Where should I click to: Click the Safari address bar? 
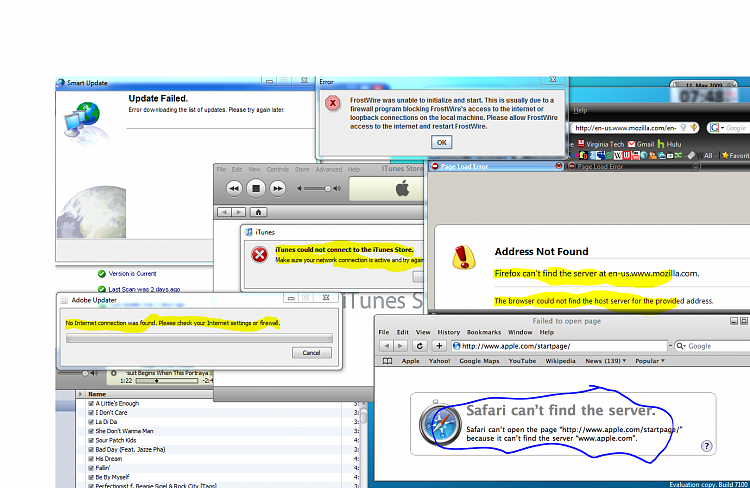coord(559,346)
